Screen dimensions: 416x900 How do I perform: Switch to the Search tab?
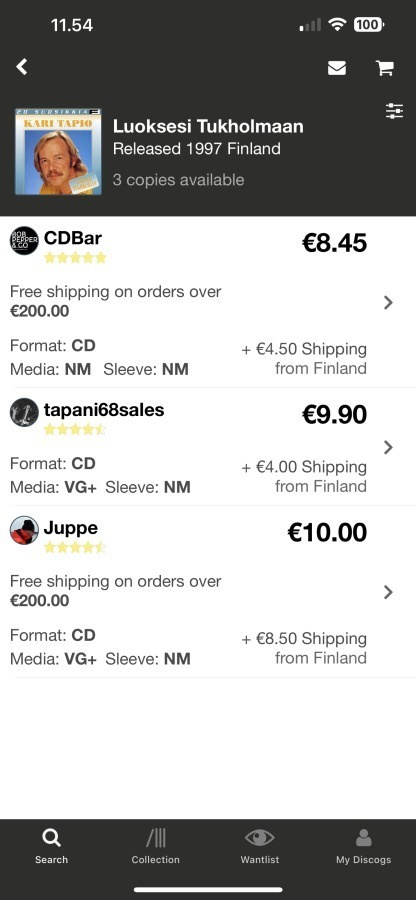51,846
